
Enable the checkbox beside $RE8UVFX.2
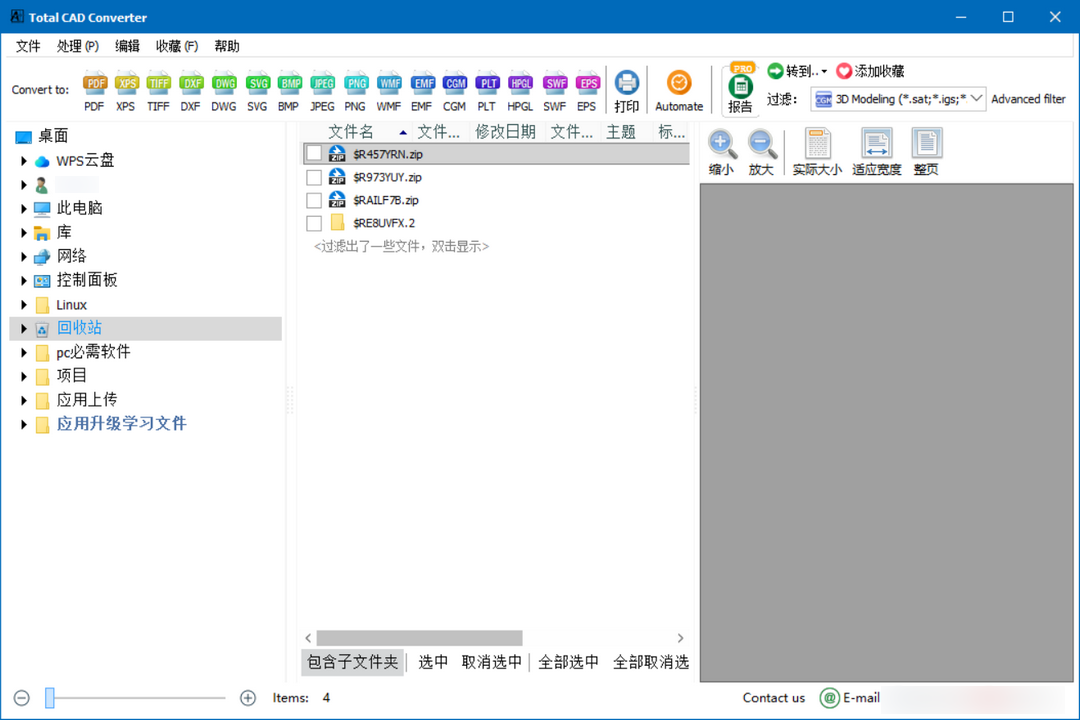[x=313, y=222]
